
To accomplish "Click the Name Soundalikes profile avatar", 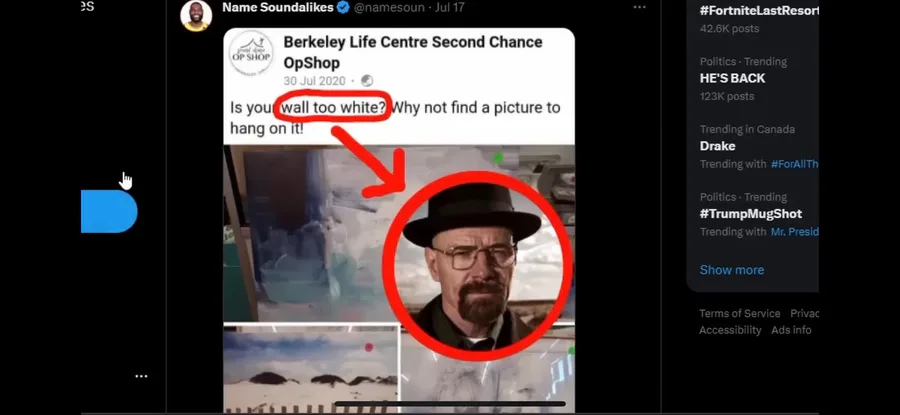I will [x=196, y=15].
